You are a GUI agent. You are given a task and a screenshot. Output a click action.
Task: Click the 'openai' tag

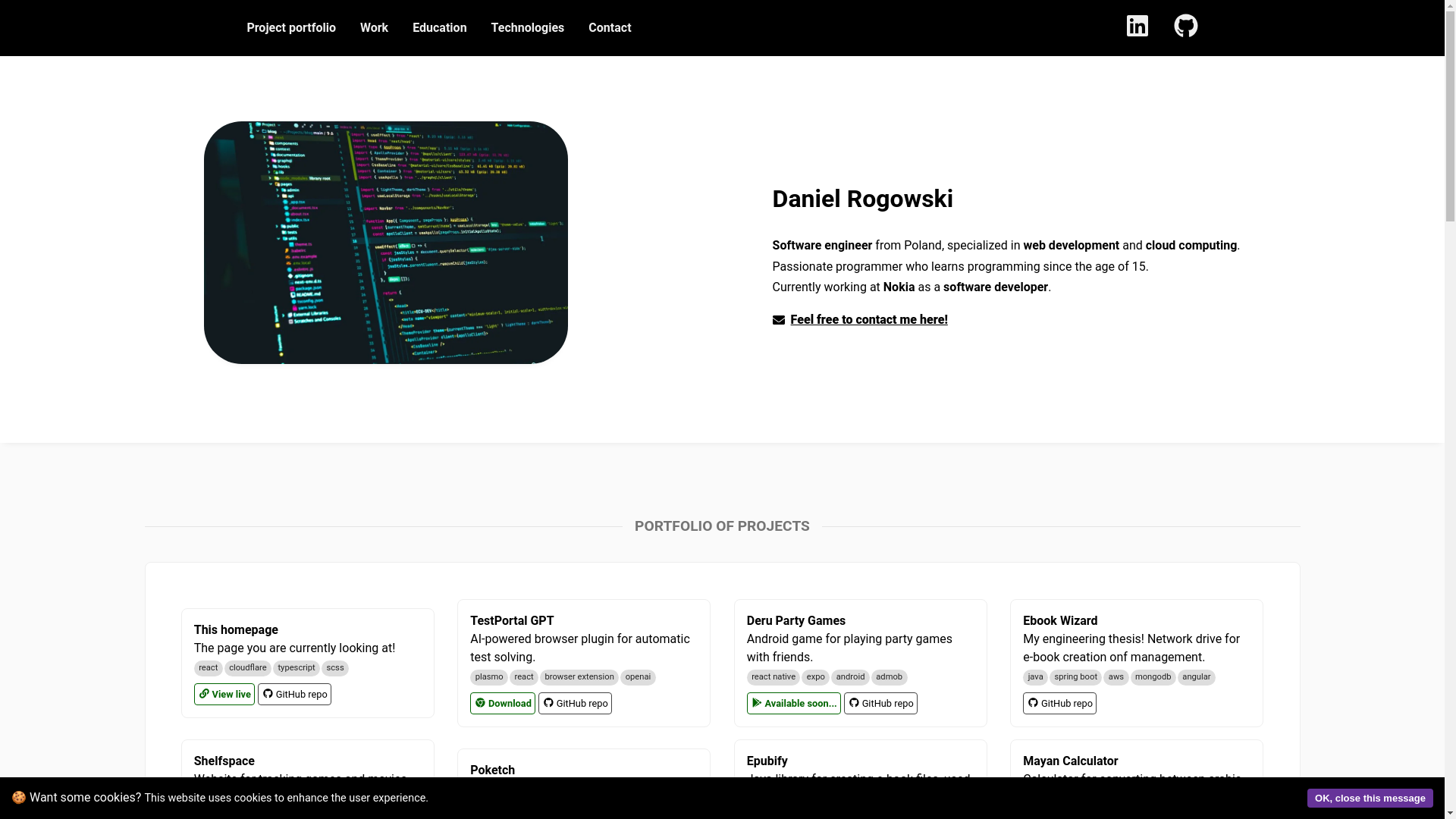[638, 677]
